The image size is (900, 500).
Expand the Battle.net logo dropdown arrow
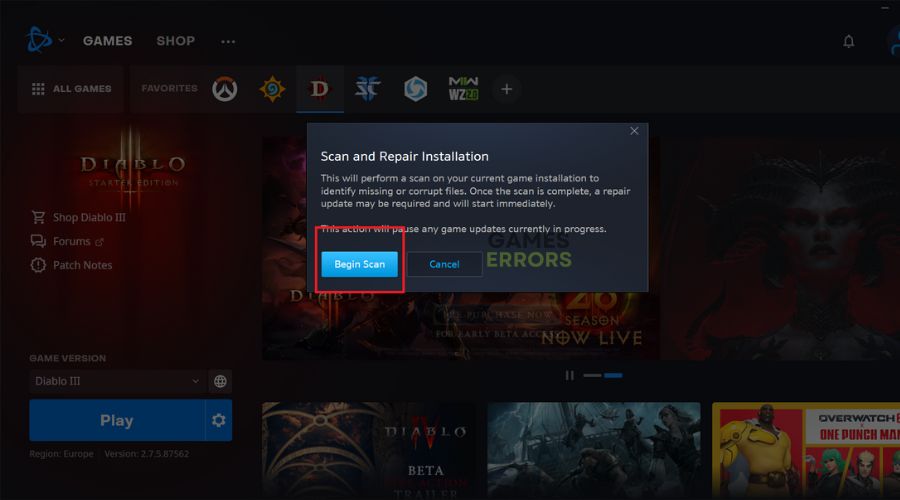coord(61,40)
